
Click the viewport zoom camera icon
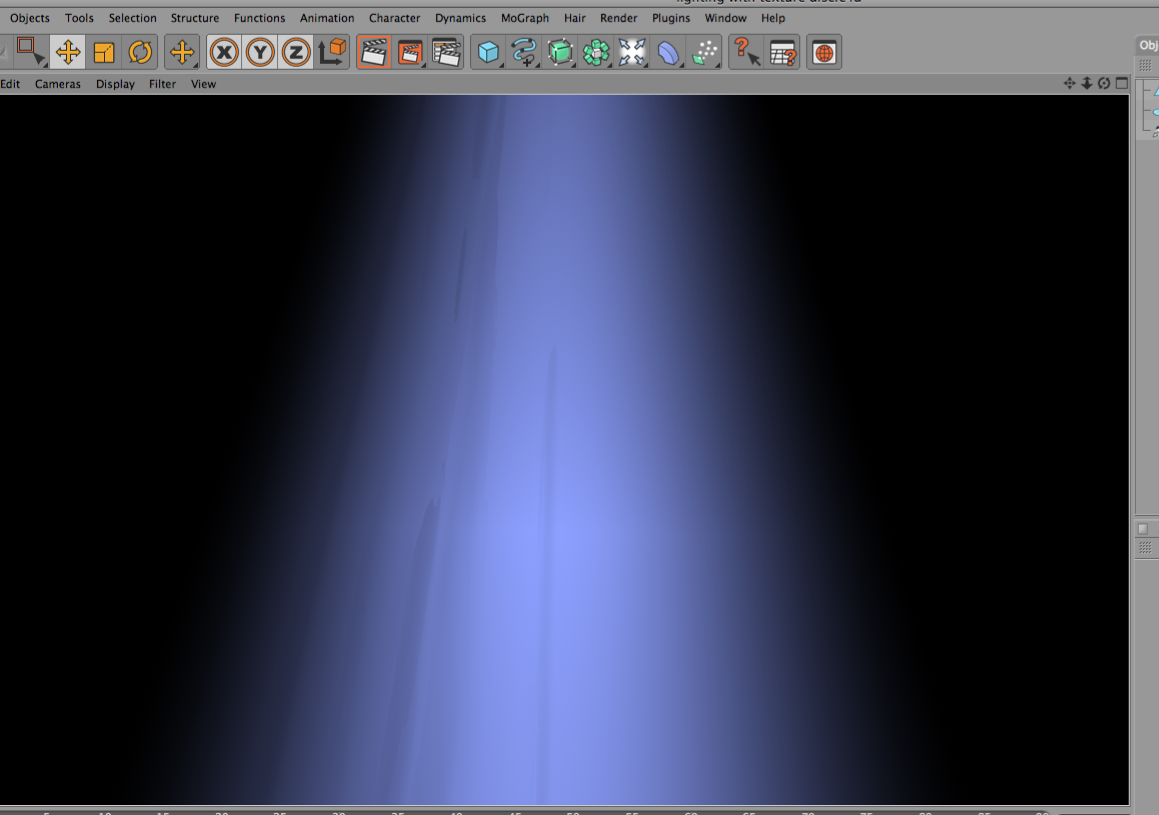coord(1087,83)
